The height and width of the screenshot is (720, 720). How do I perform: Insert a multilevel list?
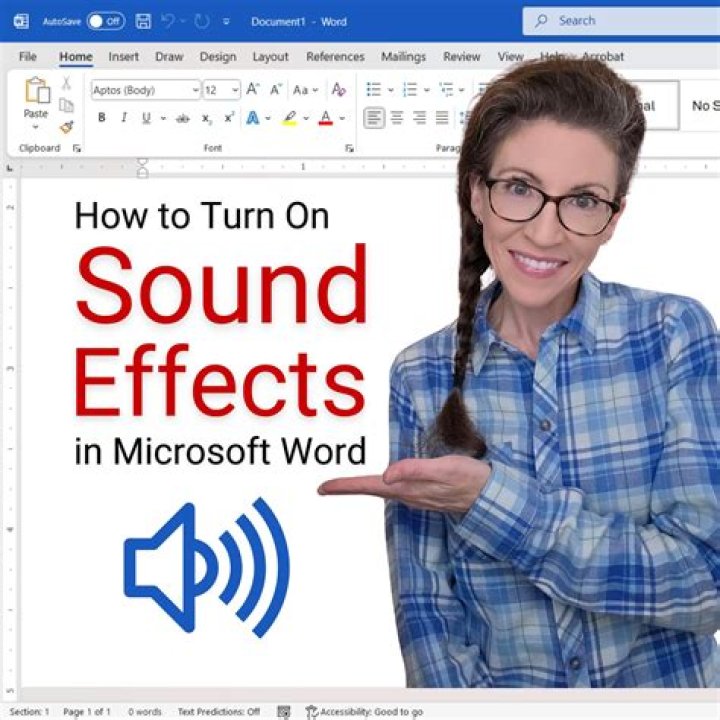click(446, 89)
